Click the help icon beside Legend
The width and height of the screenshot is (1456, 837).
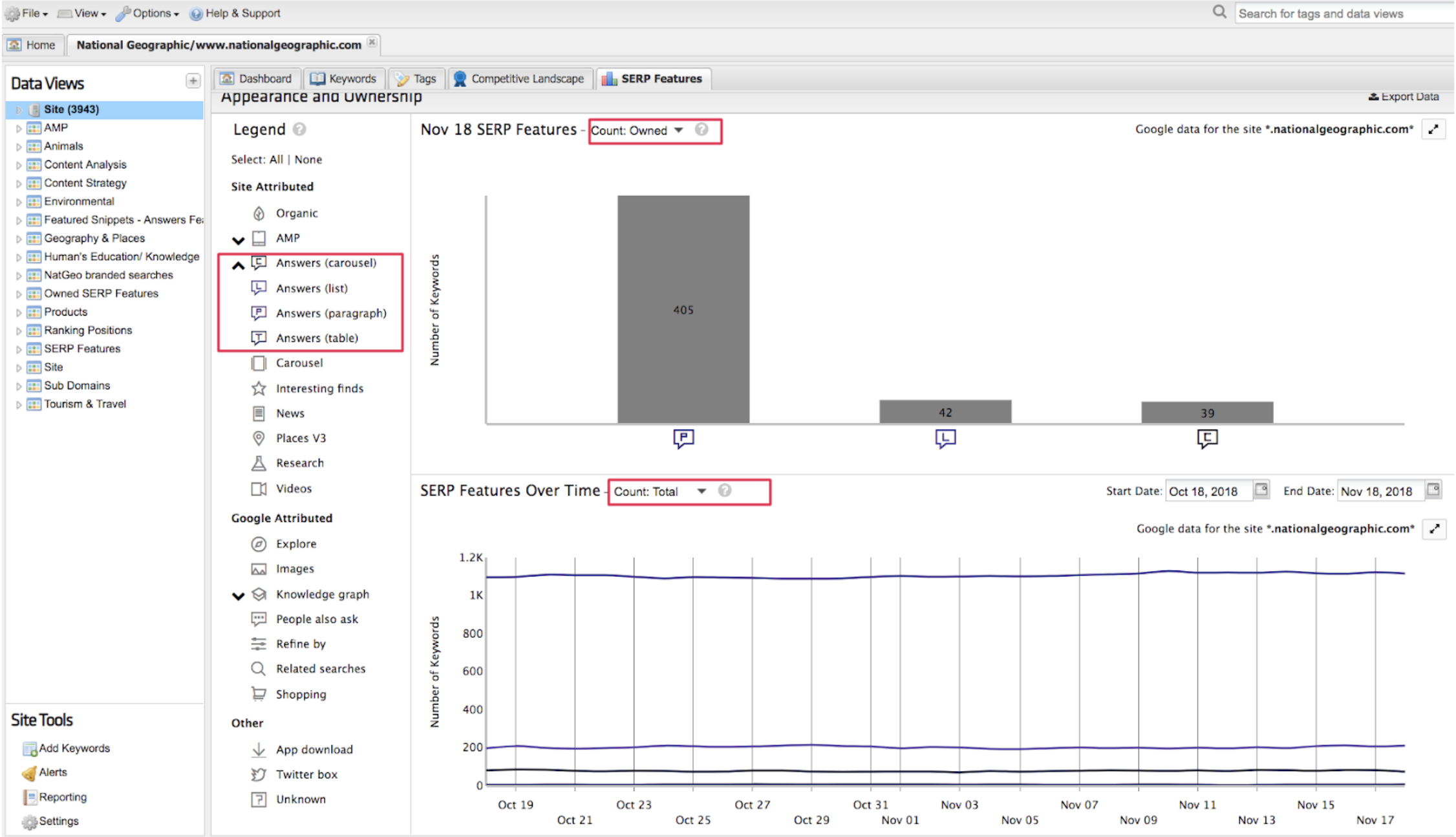pos(299,129)
